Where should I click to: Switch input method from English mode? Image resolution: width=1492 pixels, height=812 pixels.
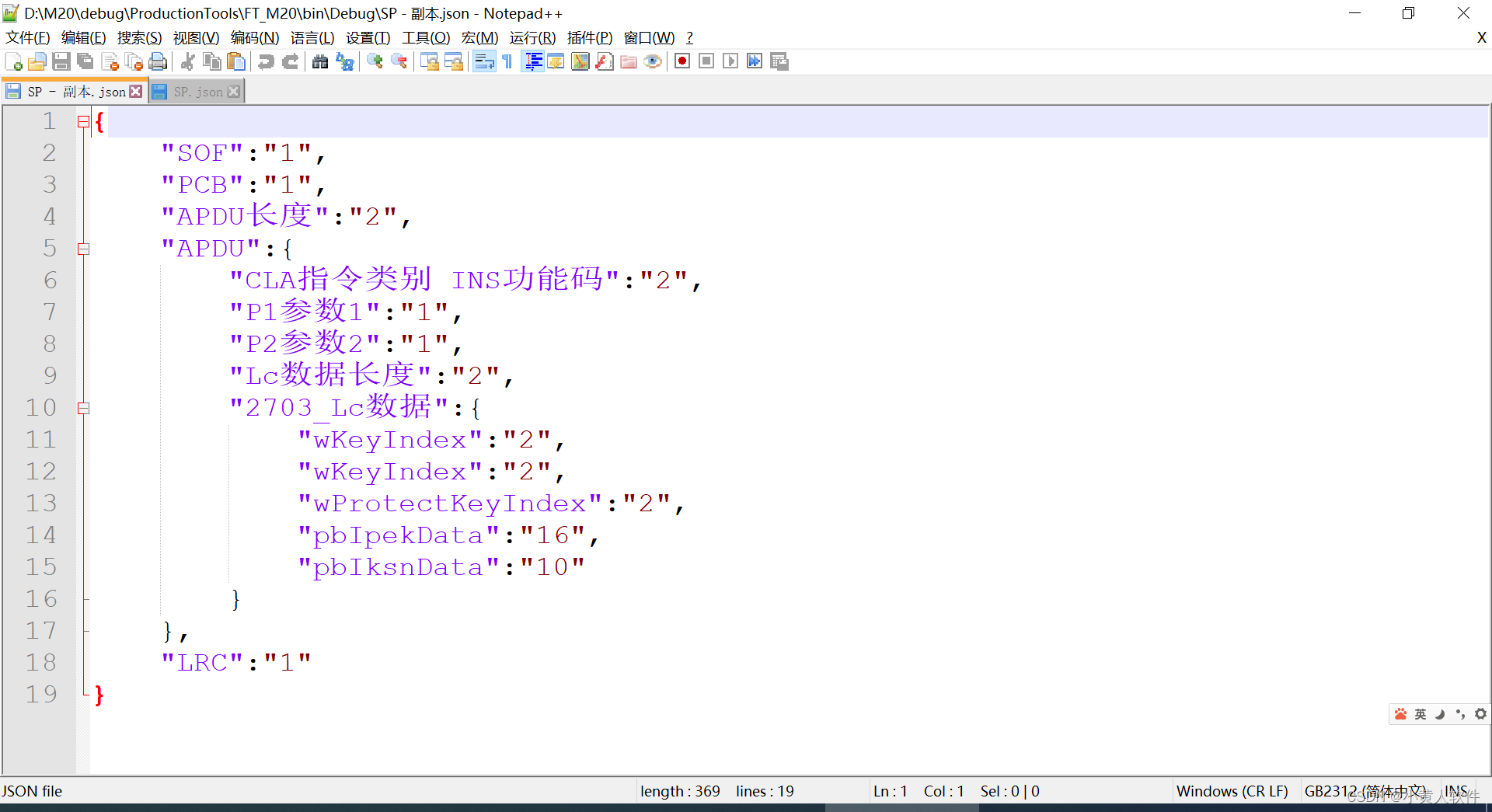pyautogui.click(x=1420, y=713)
